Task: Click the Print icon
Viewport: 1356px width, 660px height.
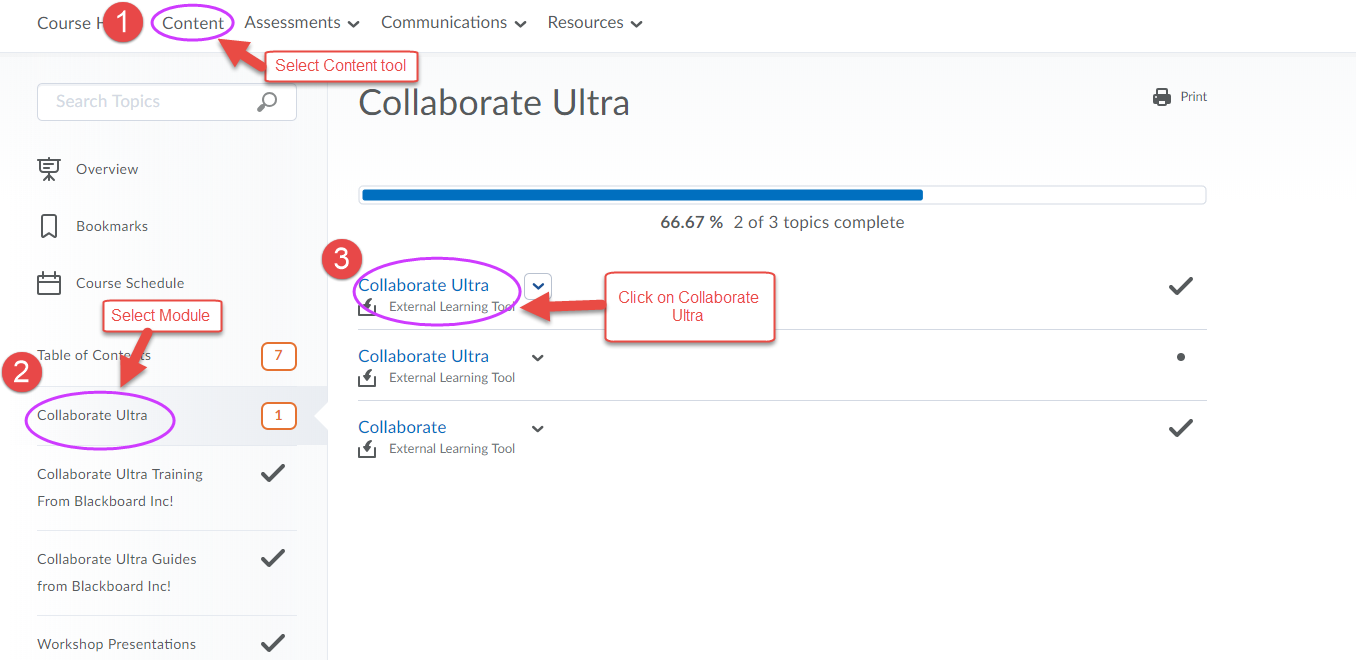Action: pos(1161,96)
